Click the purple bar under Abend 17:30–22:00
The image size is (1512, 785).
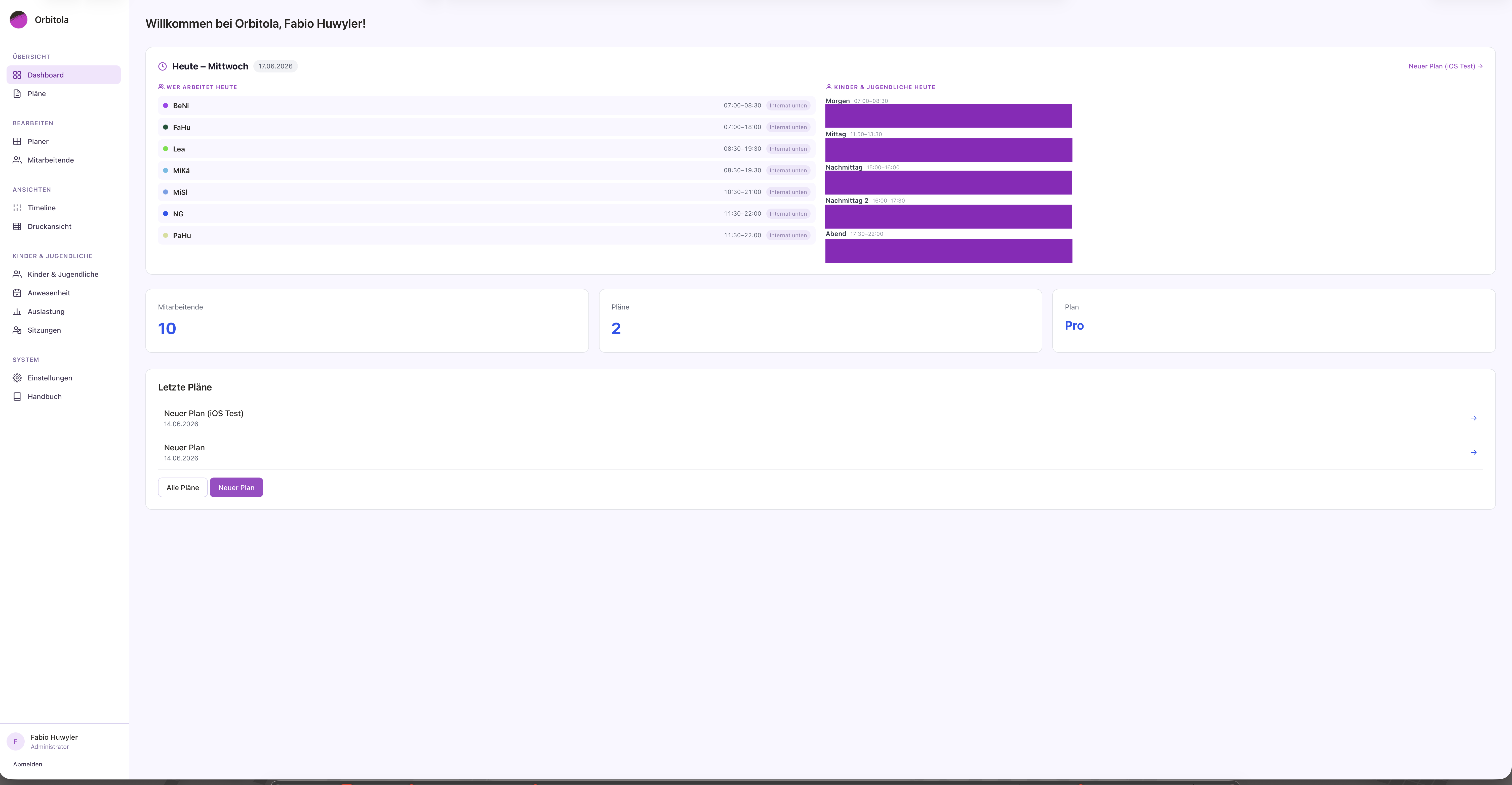tap(948, 251)
